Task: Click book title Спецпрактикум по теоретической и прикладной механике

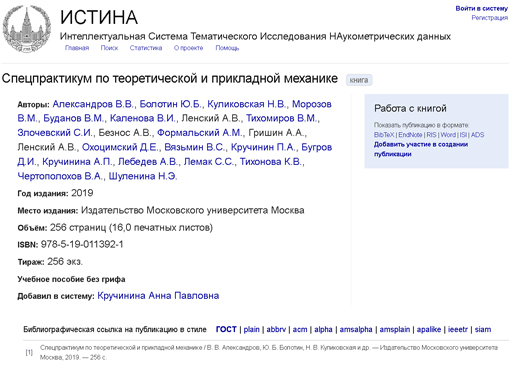Action: pos(170,79)
